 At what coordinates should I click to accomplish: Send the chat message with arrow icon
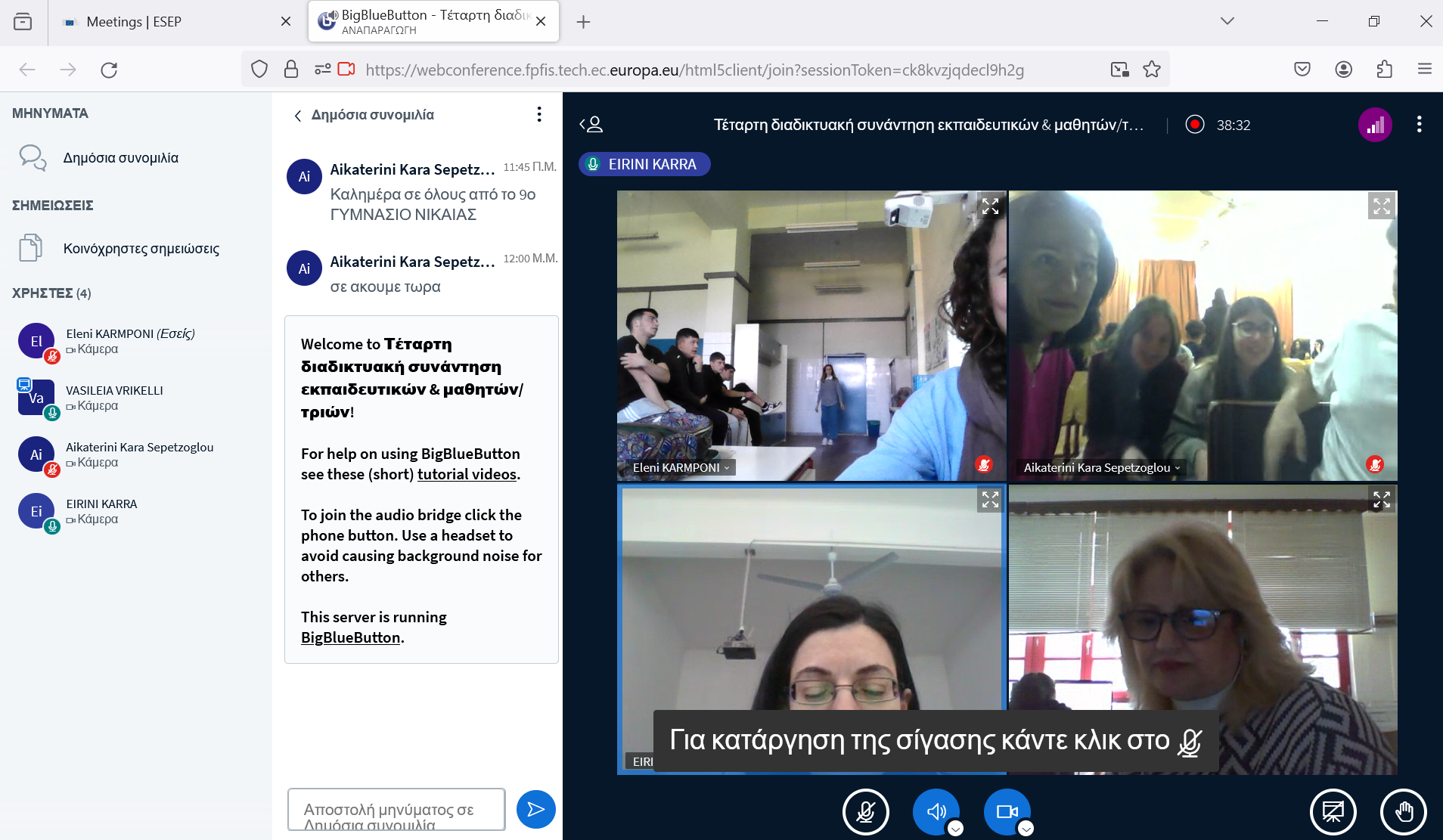(535, 809)
